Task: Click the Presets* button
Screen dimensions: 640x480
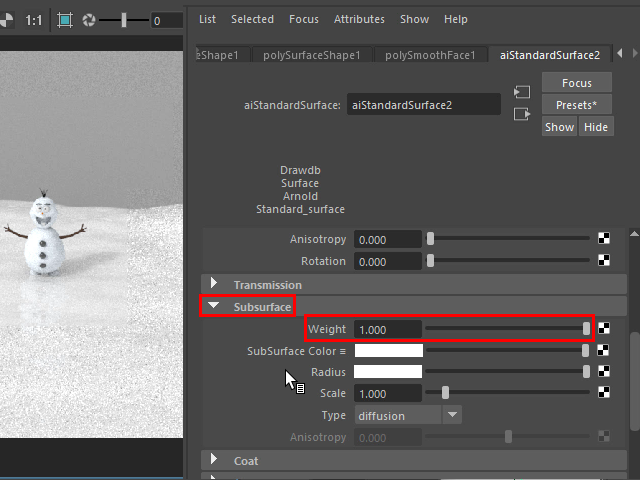Action: click(576, 105)
